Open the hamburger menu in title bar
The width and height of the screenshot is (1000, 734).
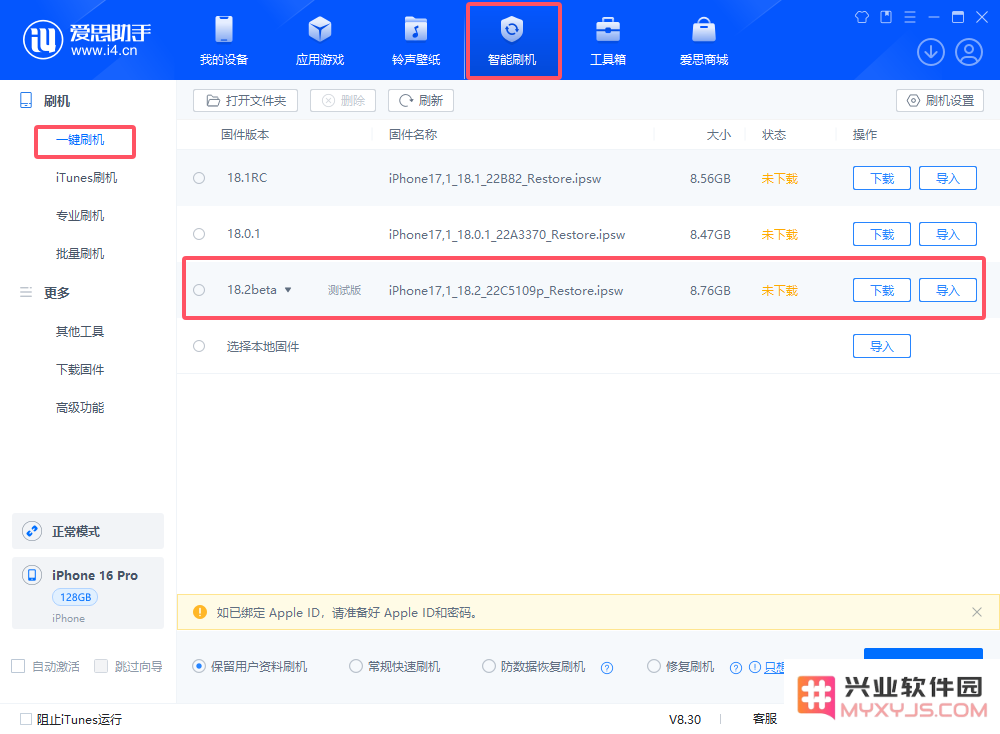[910, 17]
